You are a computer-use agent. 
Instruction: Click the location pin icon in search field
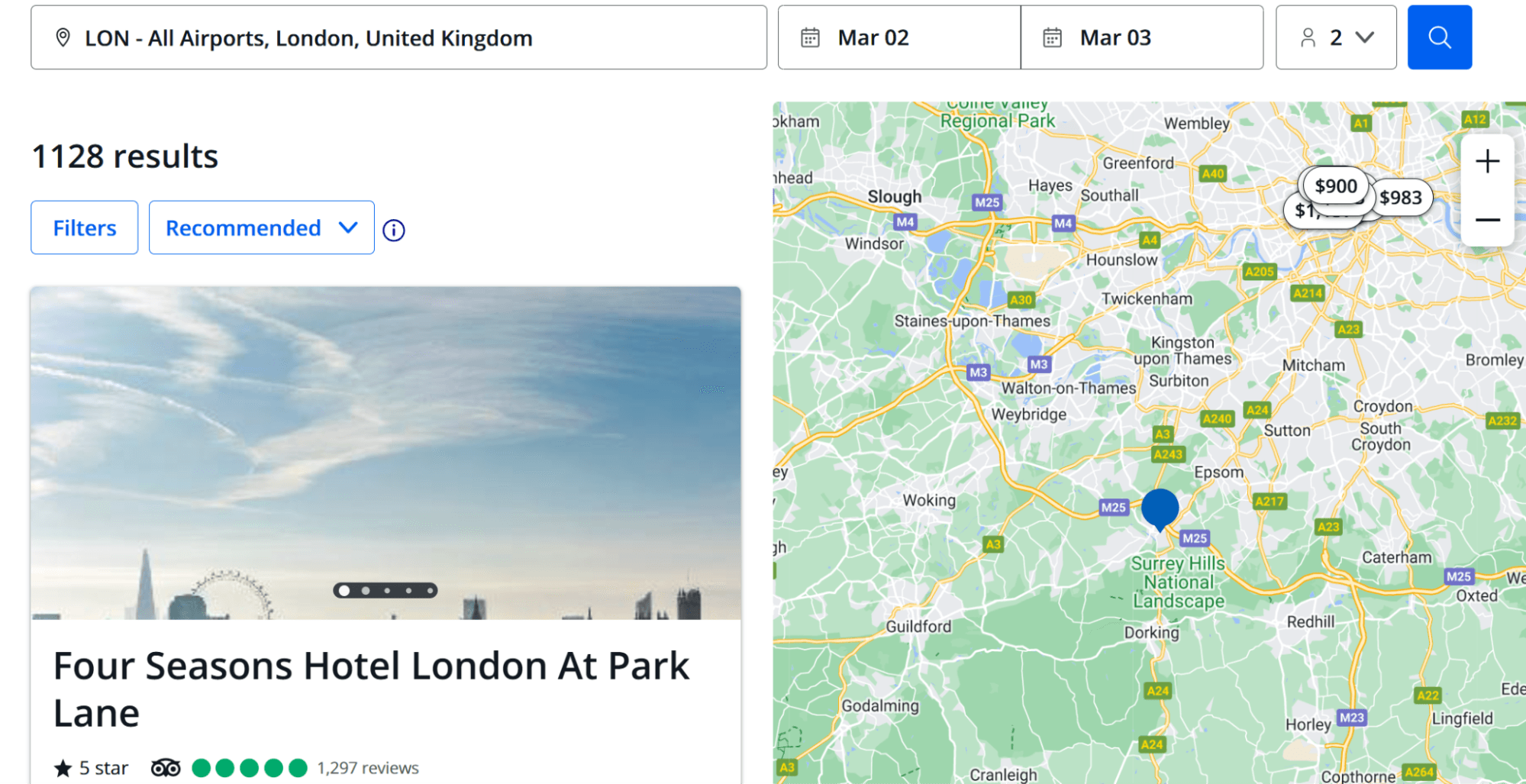click(63, 37)
